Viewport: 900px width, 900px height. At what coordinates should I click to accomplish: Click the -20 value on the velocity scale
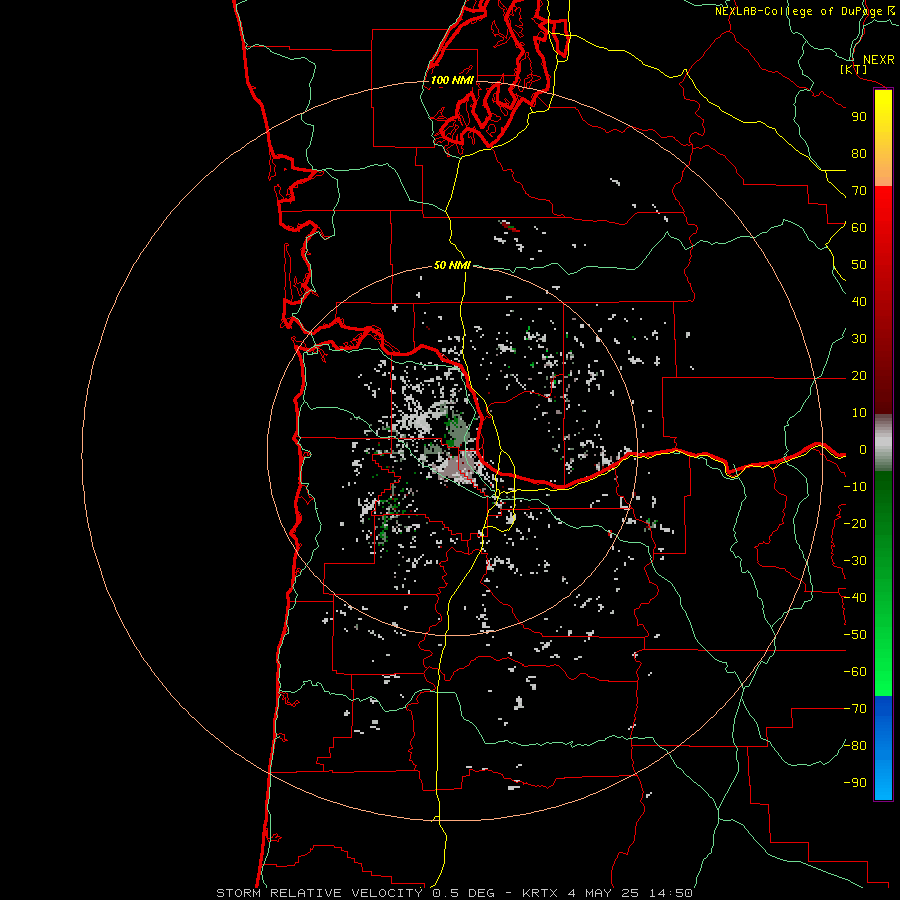(x=855, y=523)
